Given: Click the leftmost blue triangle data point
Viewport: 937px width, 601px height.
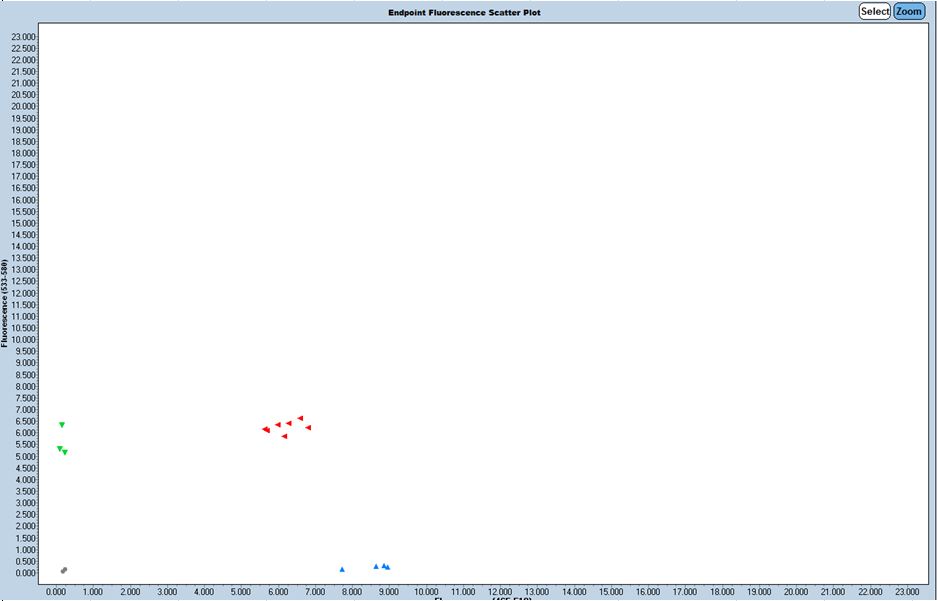Looking at the screenshot, I should tap(342, 569).
